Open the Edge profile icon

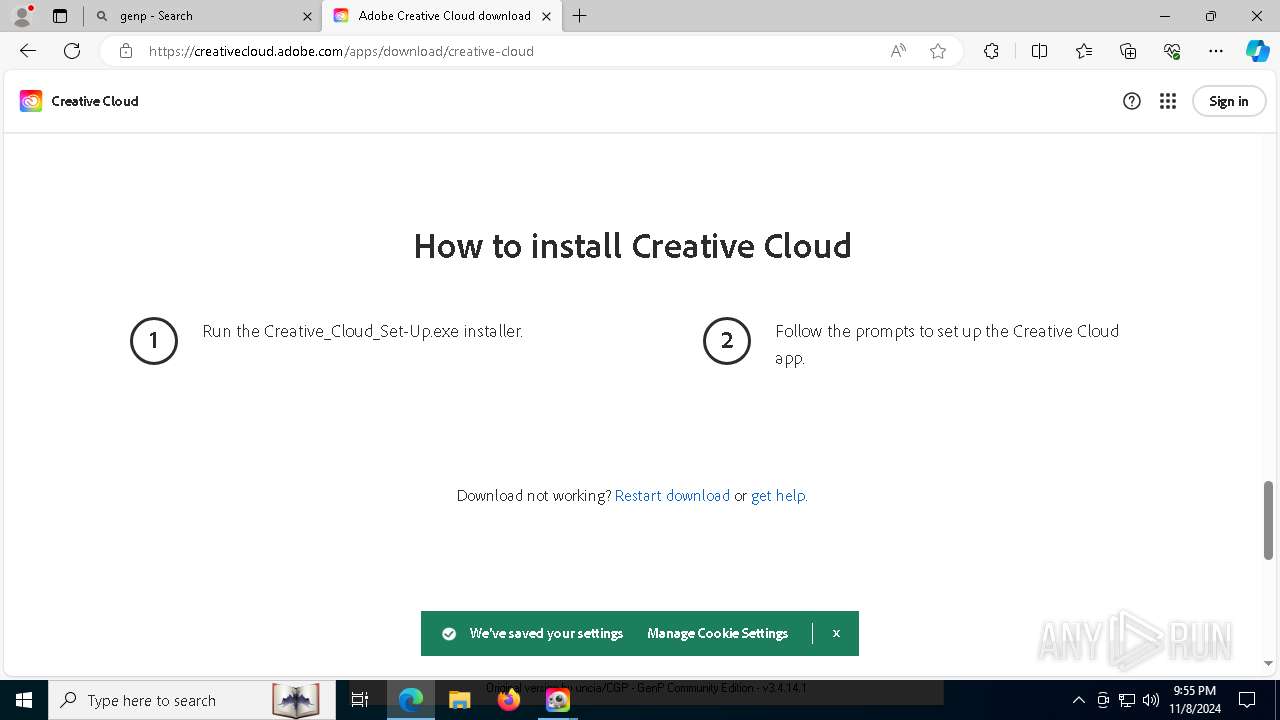click(x=22, y=16)
